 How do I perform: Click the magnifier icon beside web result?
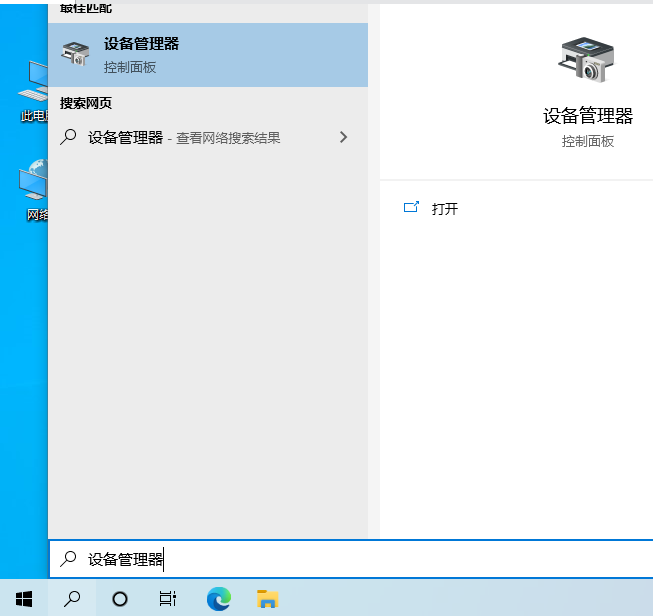pos(68,137)
